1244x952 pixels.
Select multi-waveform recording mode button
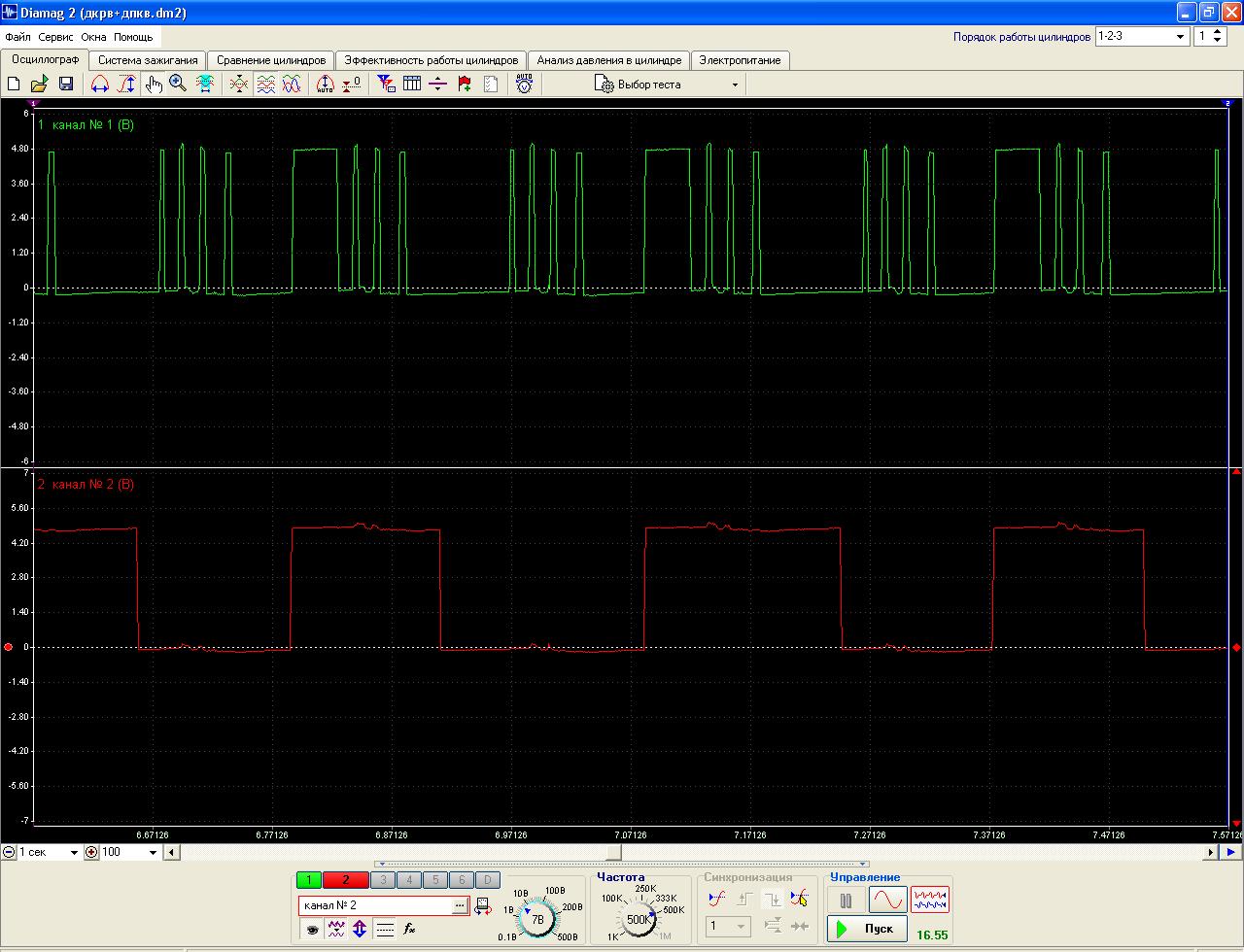[930, 900]
